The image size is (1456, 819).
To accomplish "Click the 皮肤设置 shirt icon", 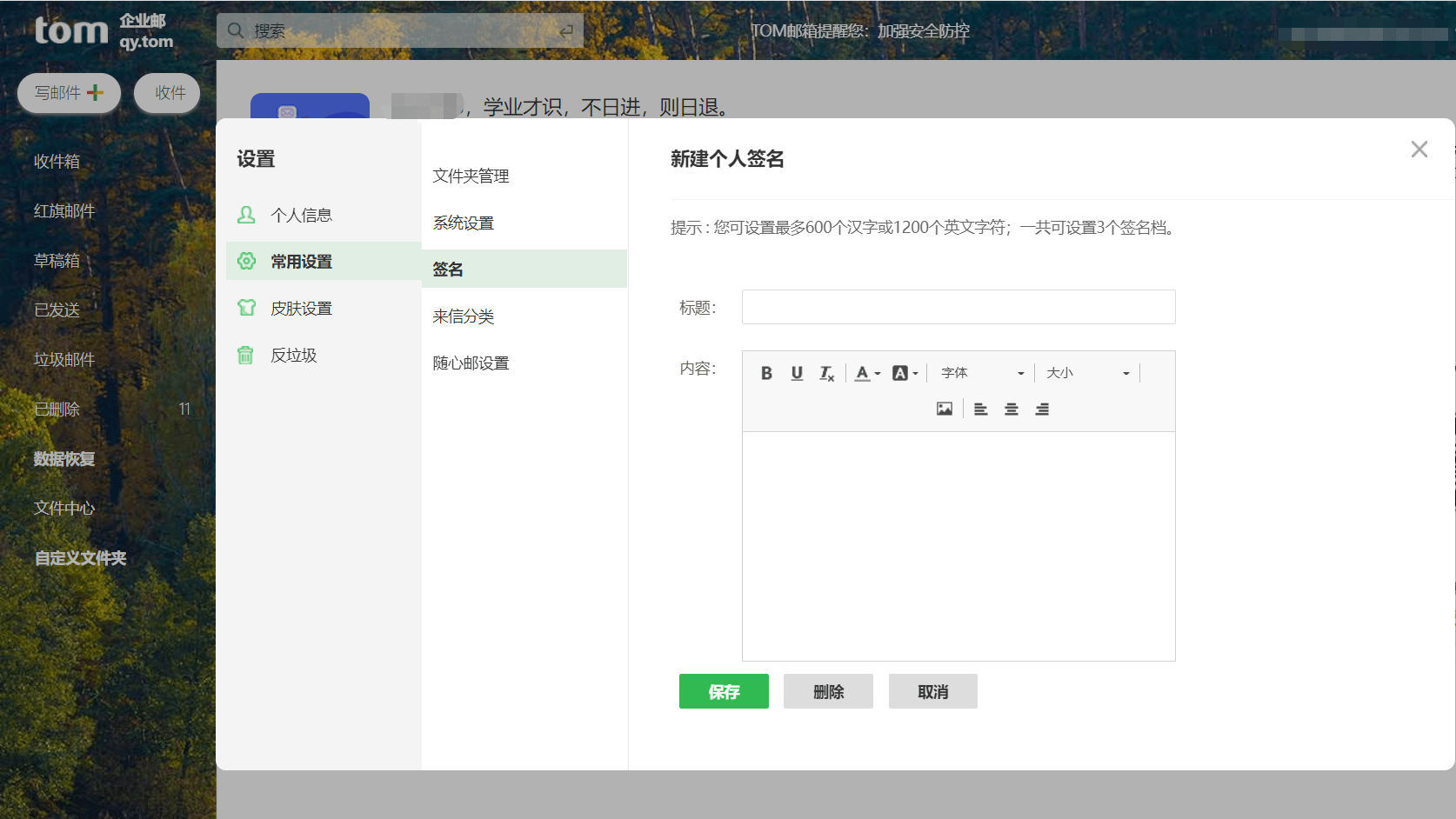I will tap(245, 308).
